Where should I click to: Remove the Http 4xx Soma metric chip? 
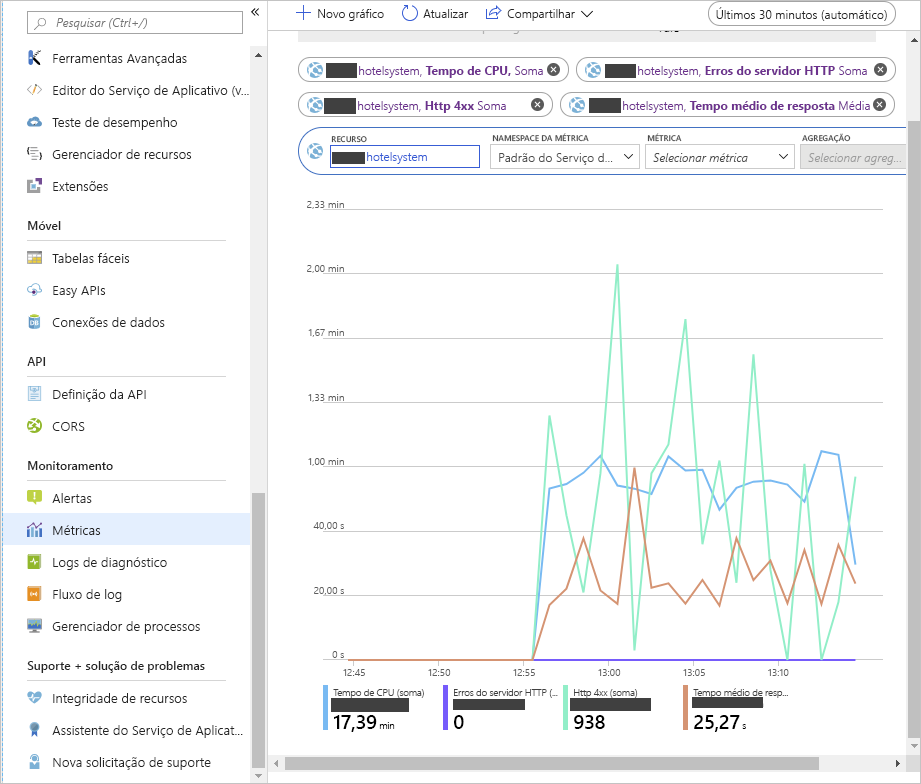537,105
